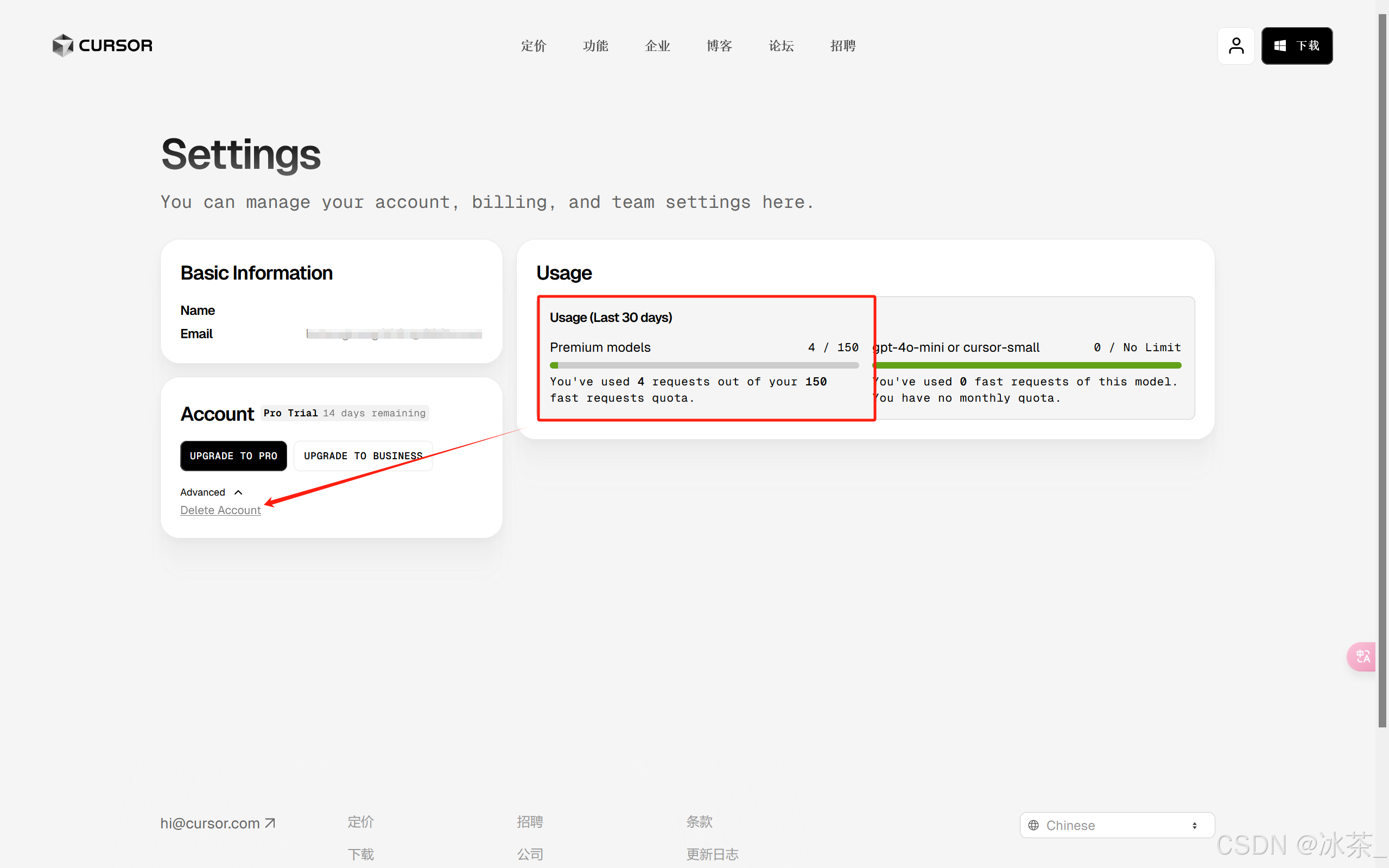
Task: Open the user account profile icon
Action: [x=1236, y=46]
